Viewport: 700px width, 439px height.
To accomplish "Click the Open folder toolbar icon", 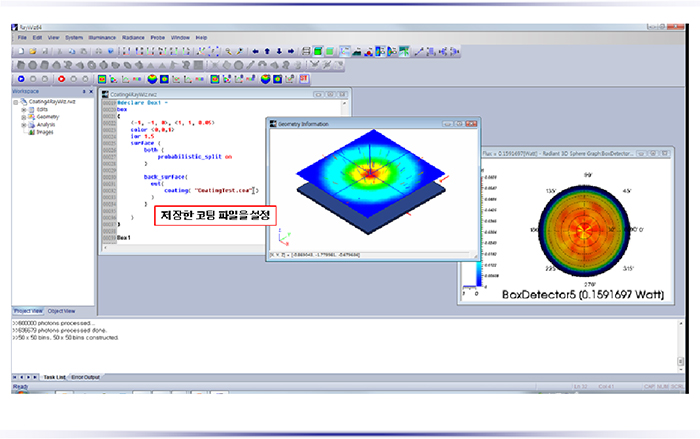I will (x=32, y=50).
